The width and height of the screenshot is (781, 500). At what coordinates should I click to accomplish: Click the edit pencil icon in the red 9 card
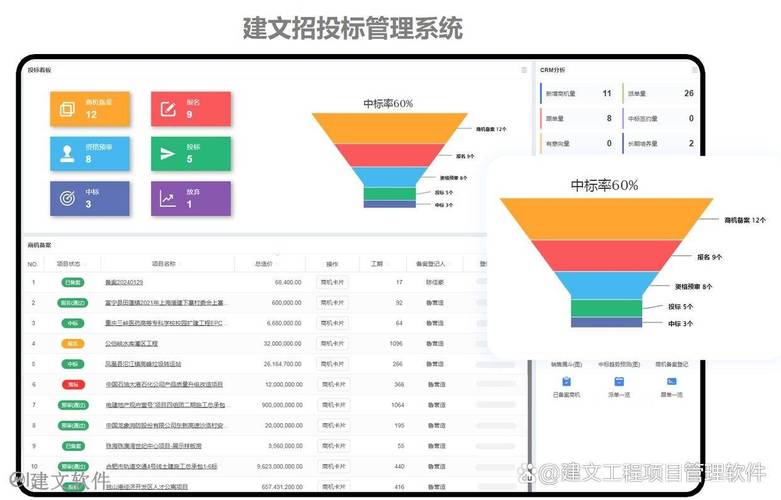pos(168,109)
